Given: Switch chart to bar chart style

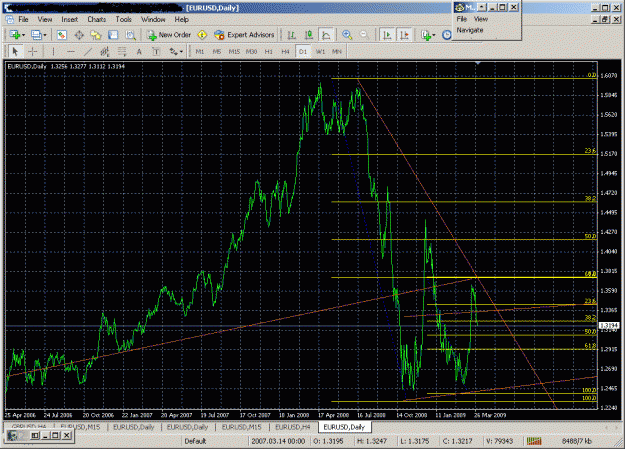Looking at the screenshot, I should point(291,35).
